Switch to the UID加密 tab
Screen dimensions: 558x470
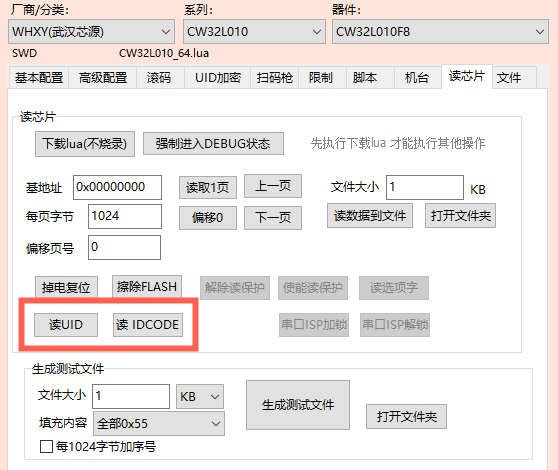pyautogui.click(x=218, y=77)
